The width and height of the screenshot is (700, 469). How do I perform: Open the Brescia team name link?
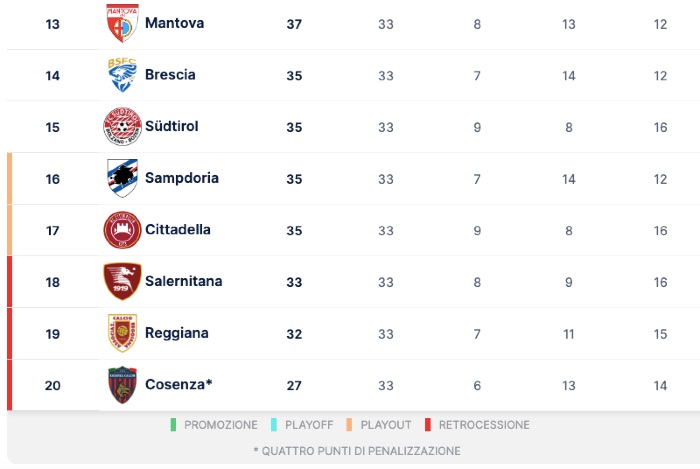tap(170, 75)
